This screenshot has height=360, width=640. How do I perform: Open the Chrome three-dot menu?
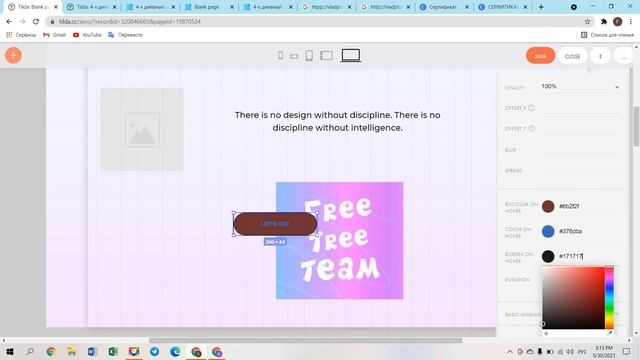[x=631, y=22]
